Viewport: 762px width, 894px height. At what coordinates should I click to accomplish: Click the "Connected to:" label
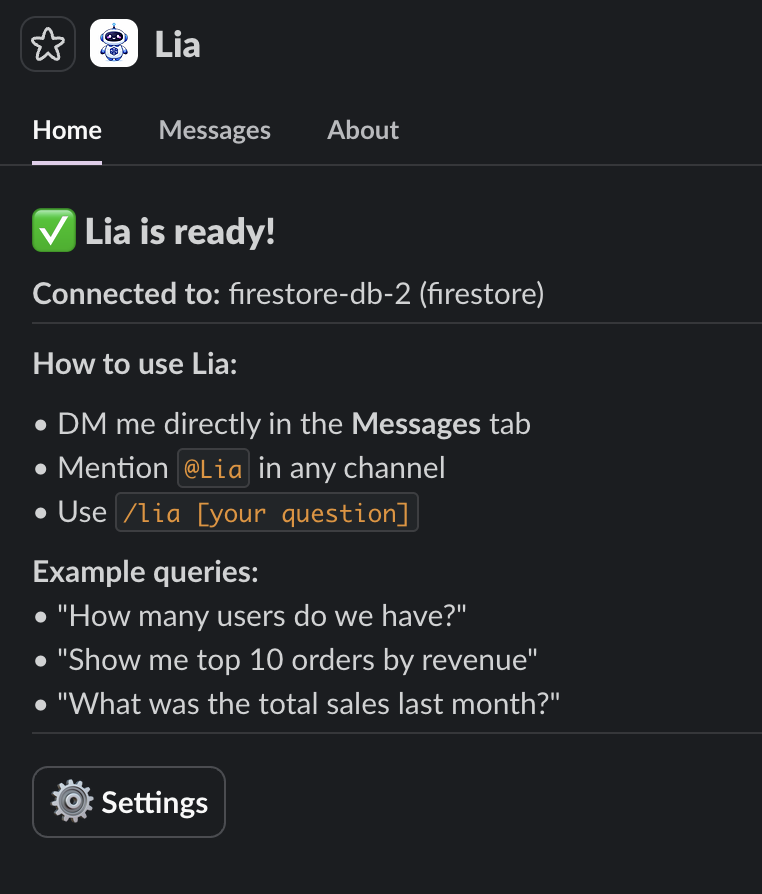coord(126,294)
